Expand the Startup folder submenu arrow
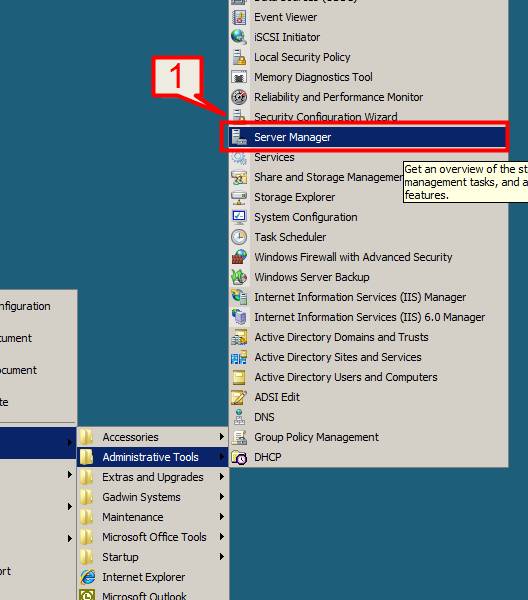528x600 pixels. pyautogui.click(x=222, y=557)
